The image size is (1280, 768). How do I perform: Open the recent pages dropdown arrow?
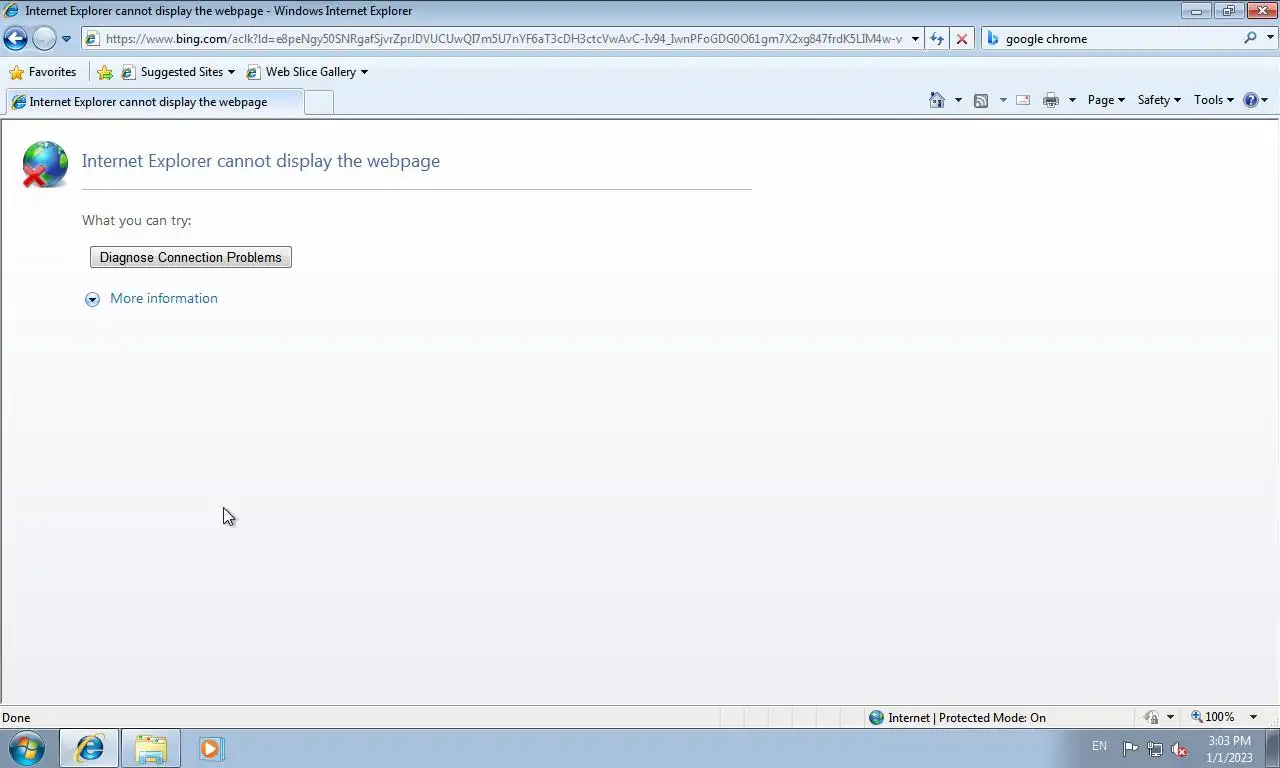click(67, 39)
